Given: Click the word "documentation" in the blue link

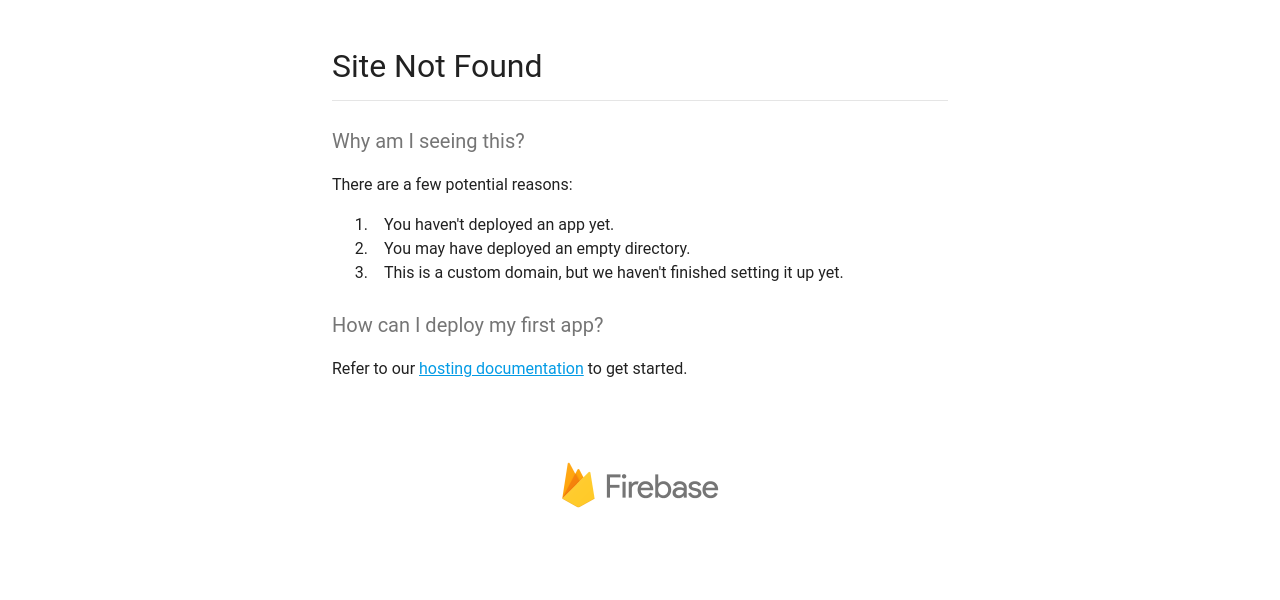Looking at the screenshot, I should click(529, 369).
